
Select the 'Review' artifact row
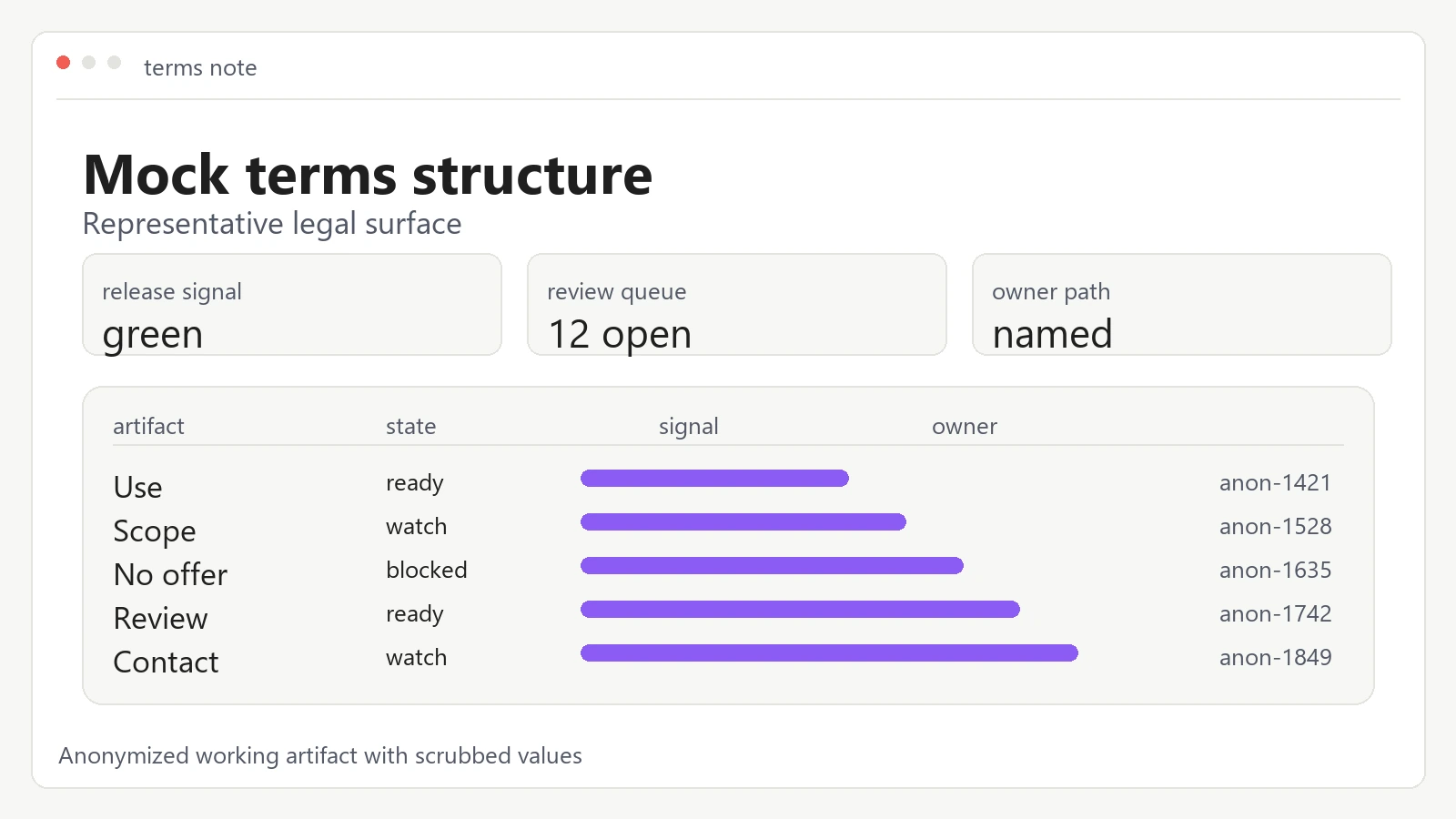pos(728,613)
